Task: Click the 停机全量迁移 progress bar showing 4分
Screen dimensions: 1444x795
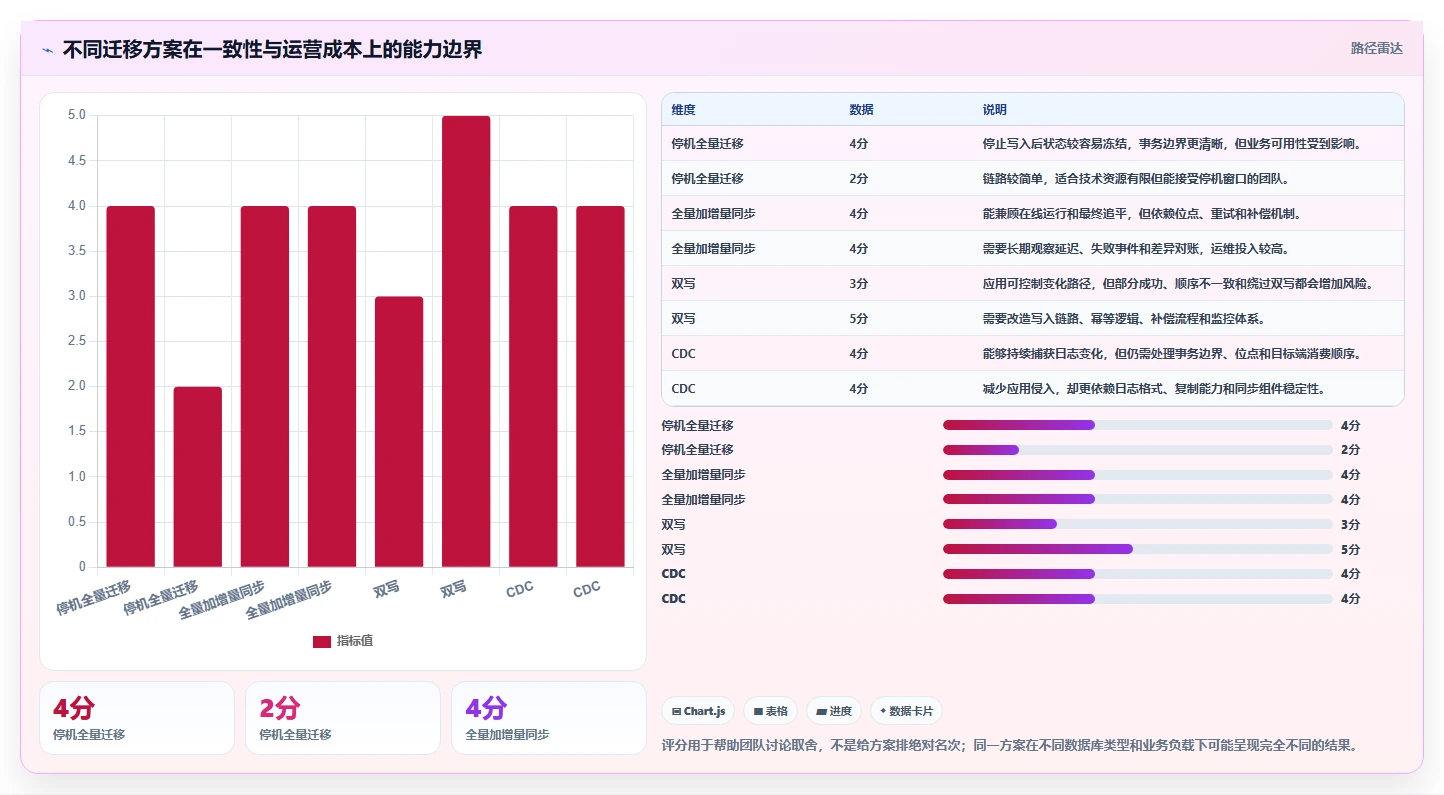Action: click(1138, 425)
